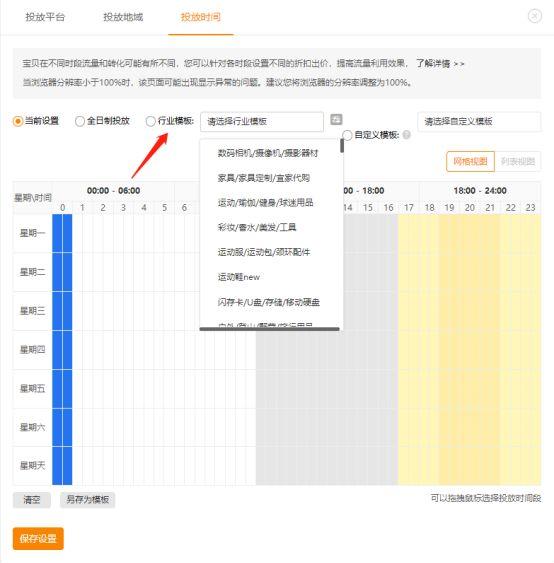554x563 pixels.
Task: Click the 18:00 - 24:00 time header
Action: tap(480, 191)
